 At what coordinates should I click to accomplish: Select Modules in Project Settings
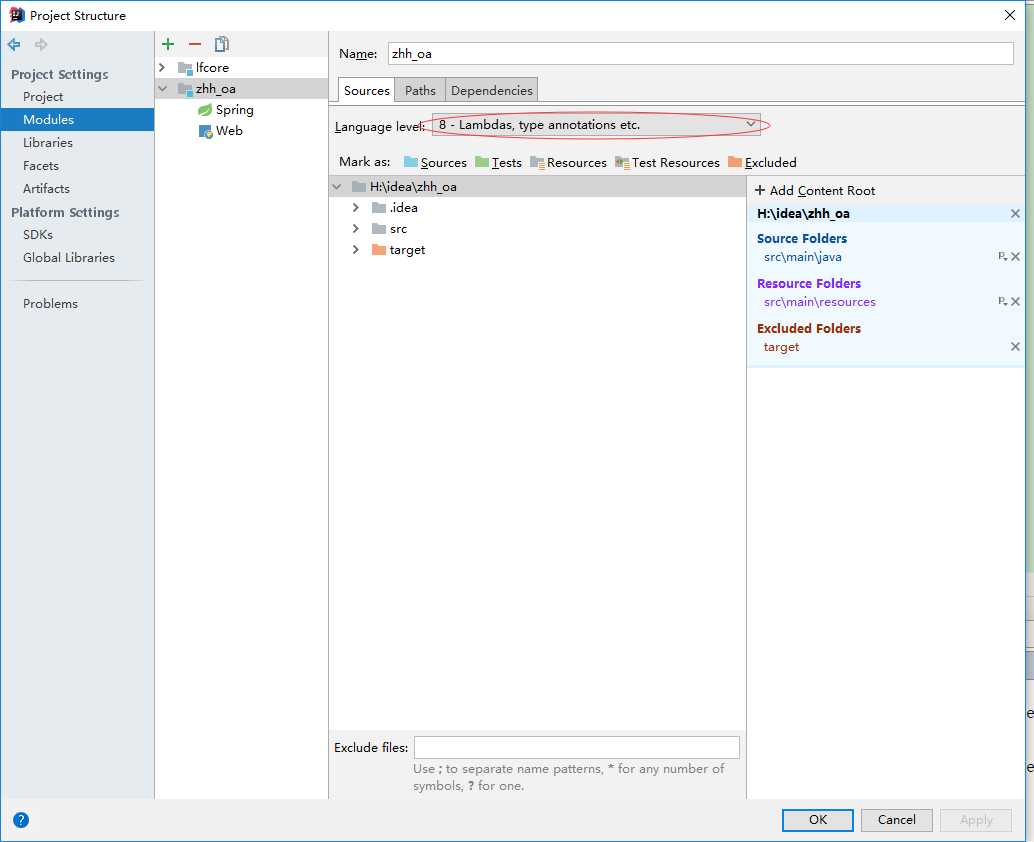click(77, 119)
